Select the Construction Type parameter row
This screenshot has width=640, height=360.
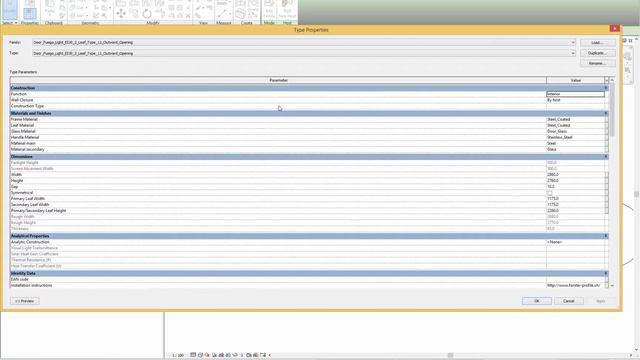[x=309, y=106]
